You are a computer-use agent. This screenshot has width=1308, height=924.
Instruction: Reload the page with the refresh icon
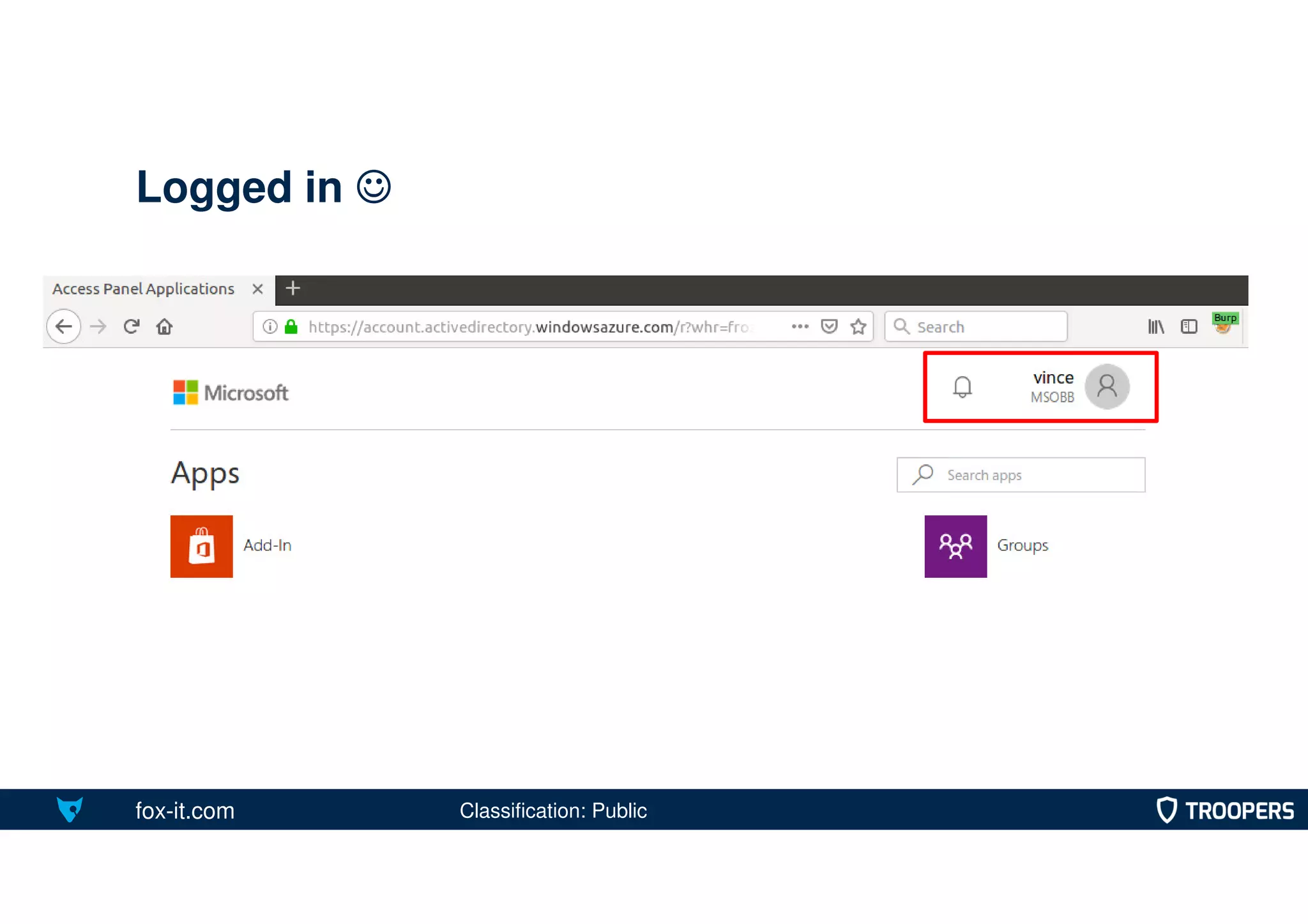coord(132,327)
